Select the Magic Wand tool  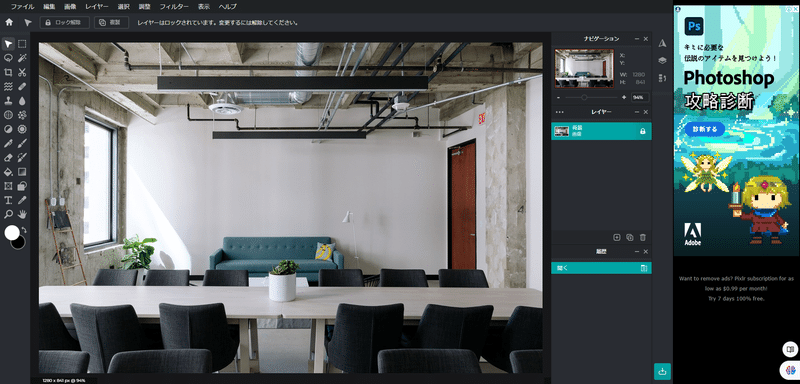tap(22, 58)
